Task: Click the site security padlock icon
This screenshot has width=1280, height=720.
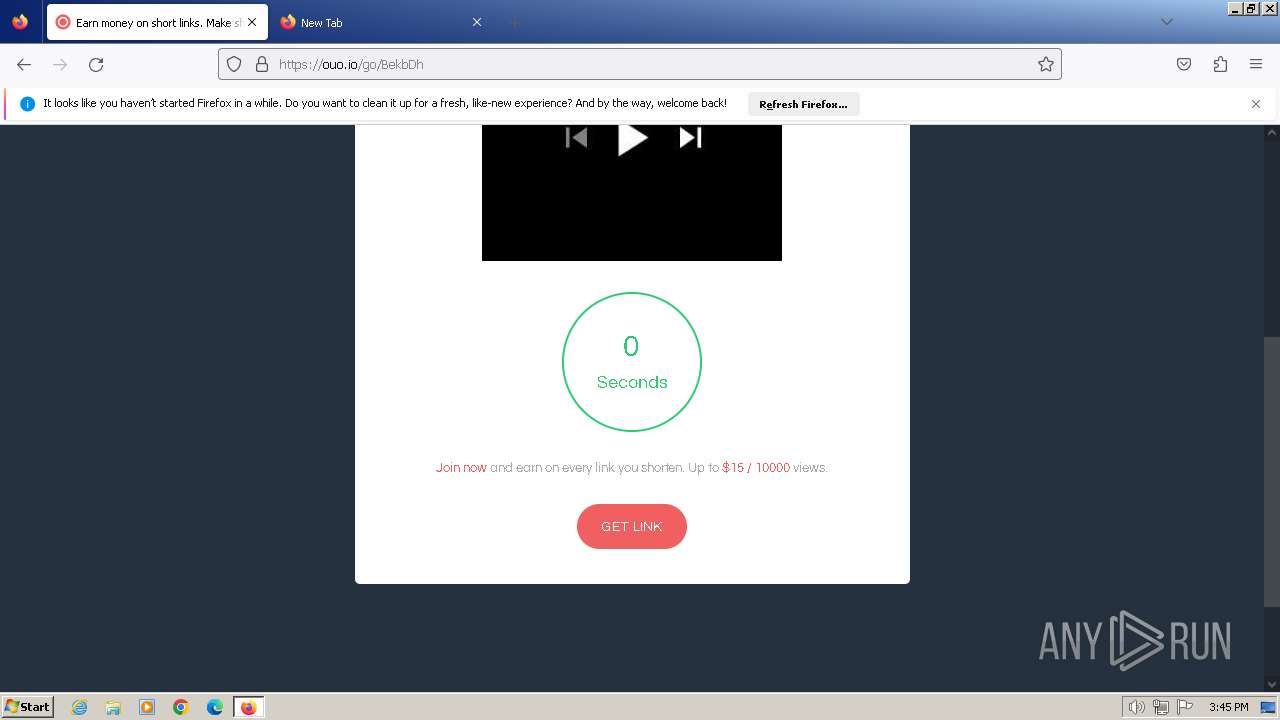Action: coord(262,64)
